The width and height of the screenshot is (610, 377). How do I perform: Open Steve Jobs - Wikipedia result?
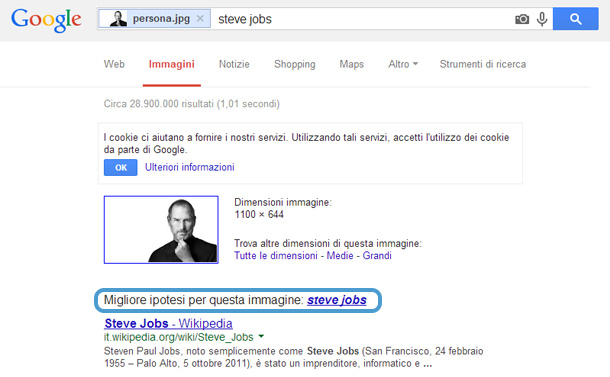pyautogui.click(x=168, y=323)
